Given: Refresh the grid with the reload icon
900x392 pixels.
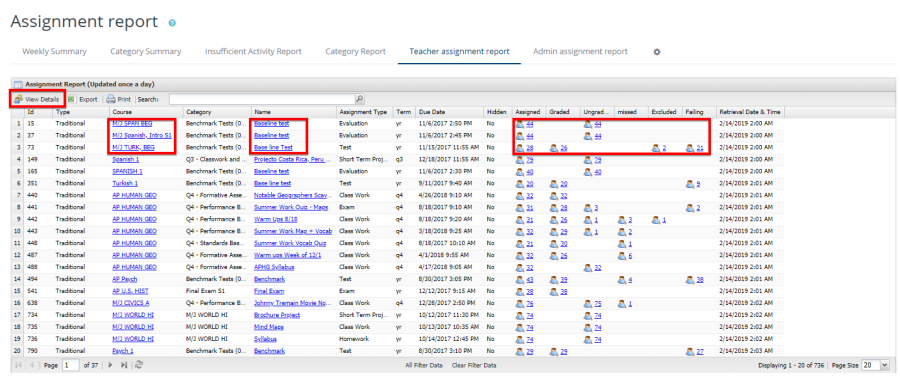Looking at the screenshot, I should click(x=139, y=365).
